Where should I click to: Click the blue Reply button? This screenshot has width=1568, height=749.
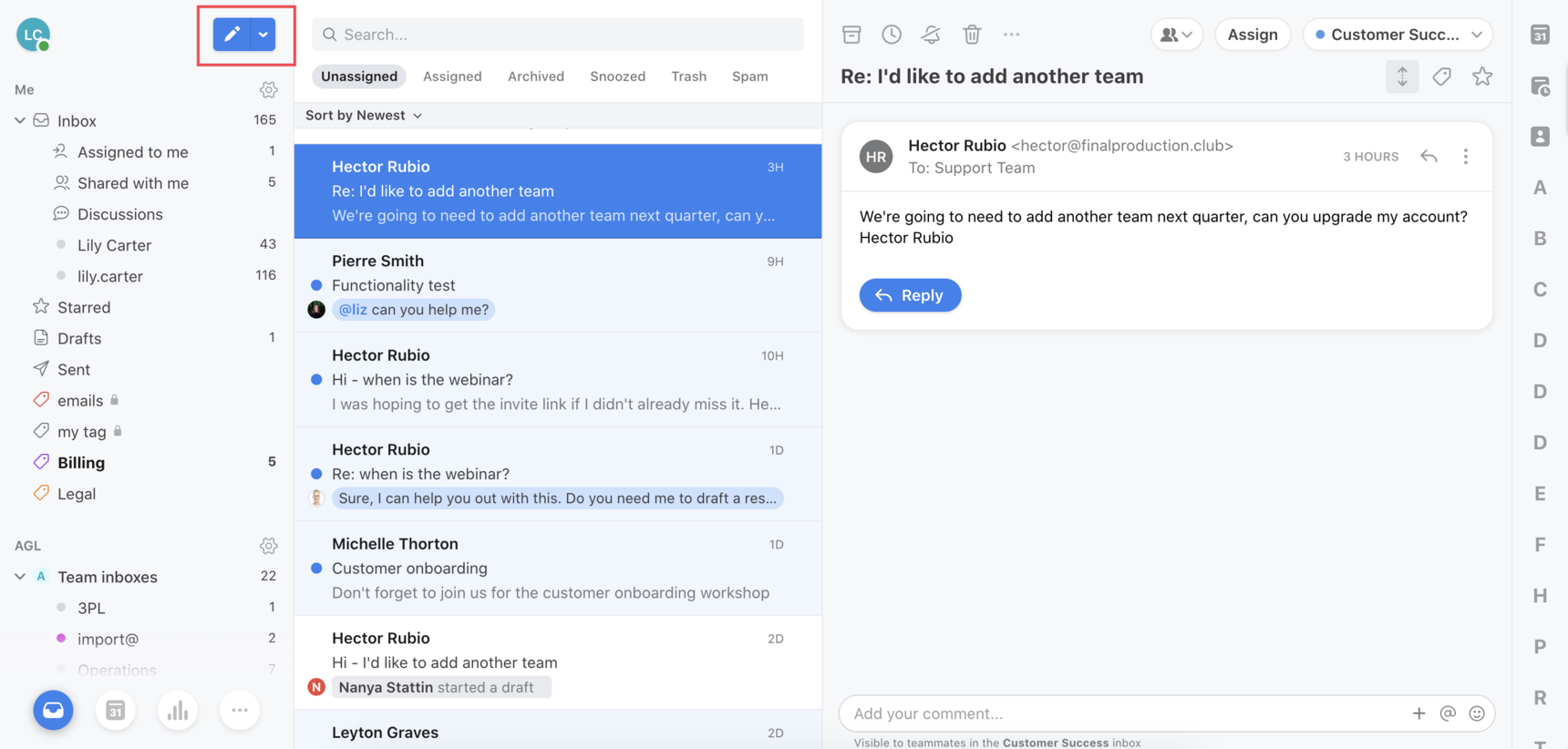(910, 295)
